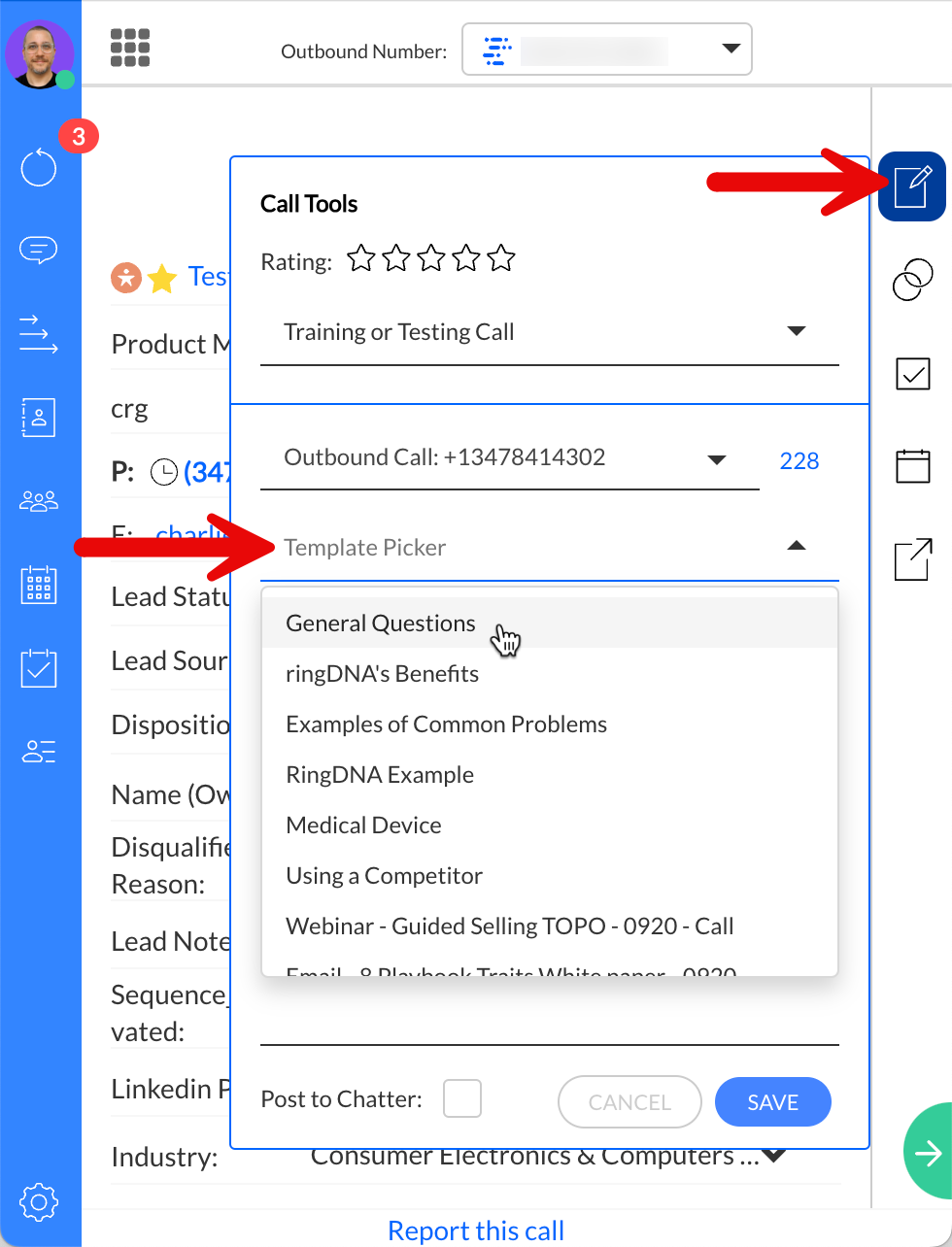The image size is (952, 1247).
Task: Check the Post to Chatter checkbox
Action: pos(462,1099)
